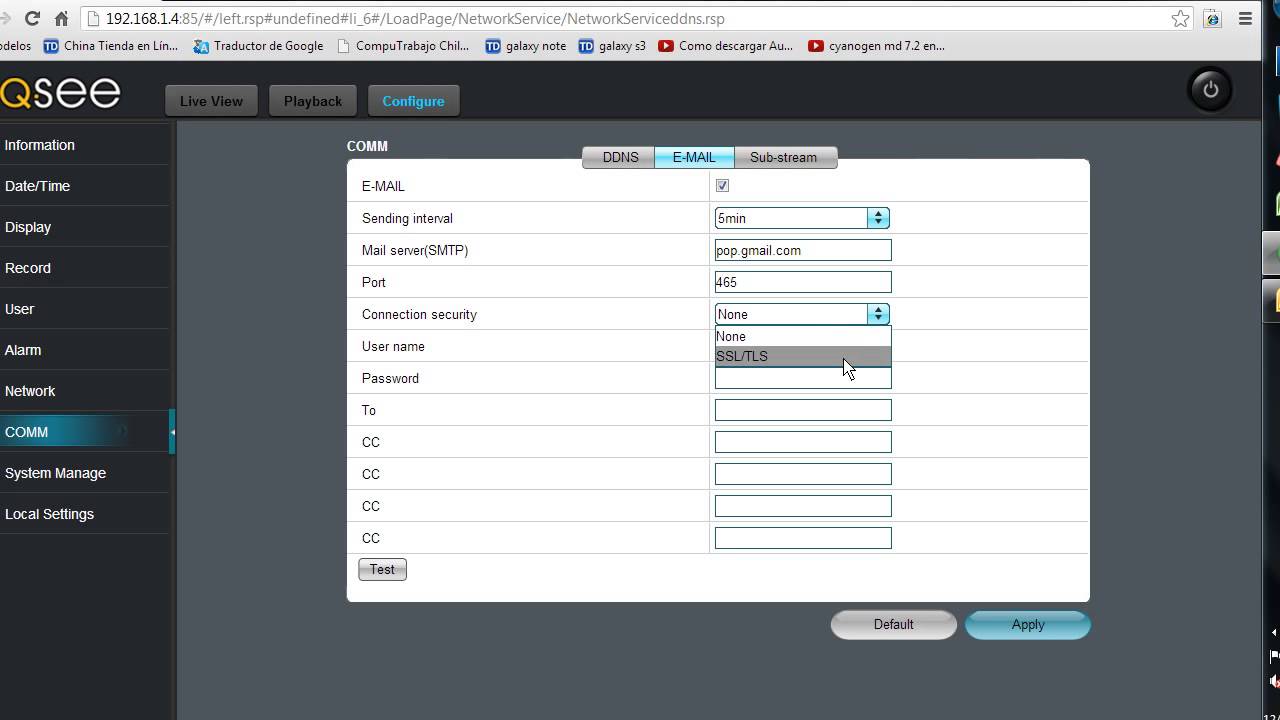The height and width of the screenshot is (720, 1280).
Task: Select Alarm in the sidebar
Action: 85,350
